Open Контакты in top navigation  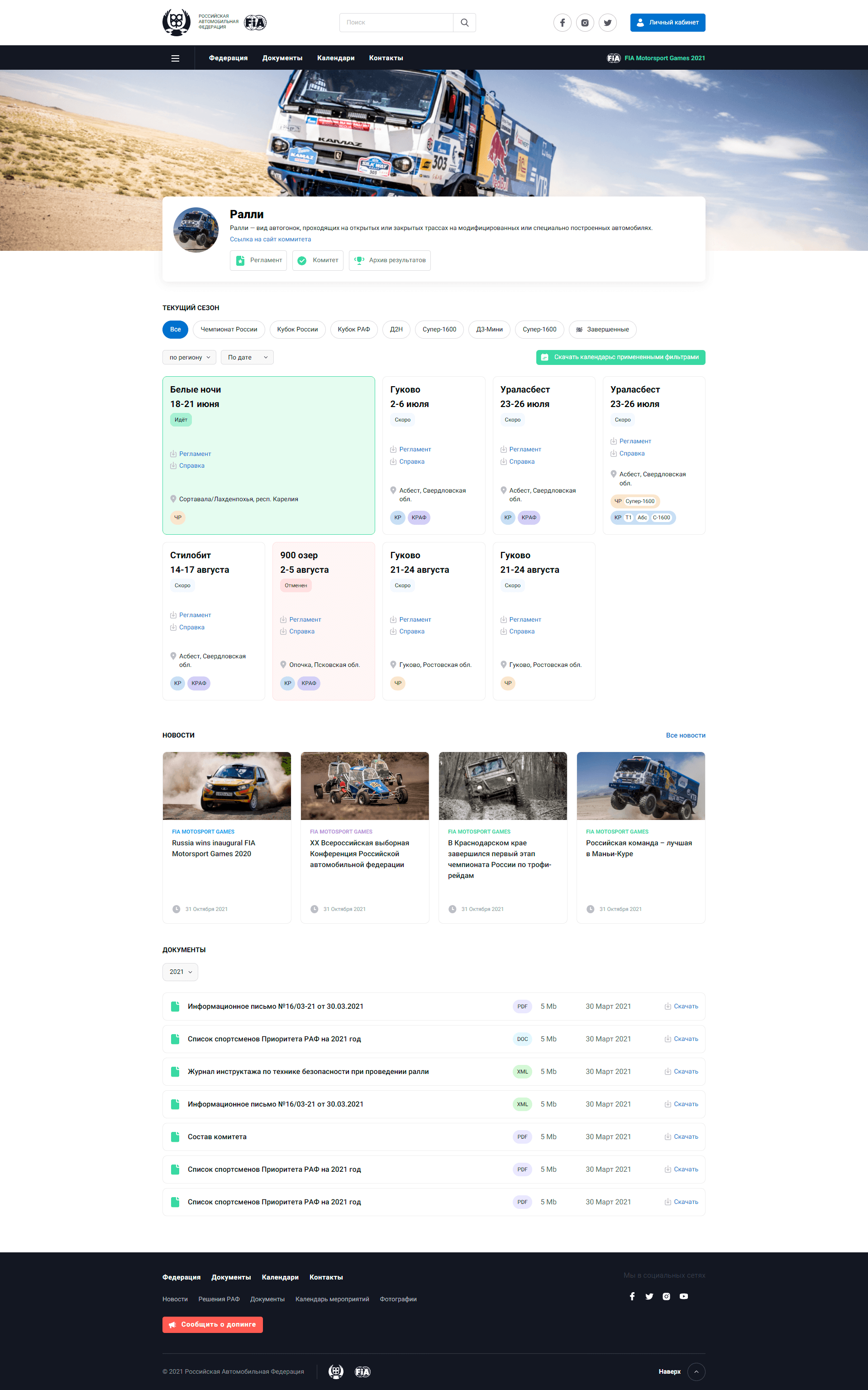pos(386,58)
